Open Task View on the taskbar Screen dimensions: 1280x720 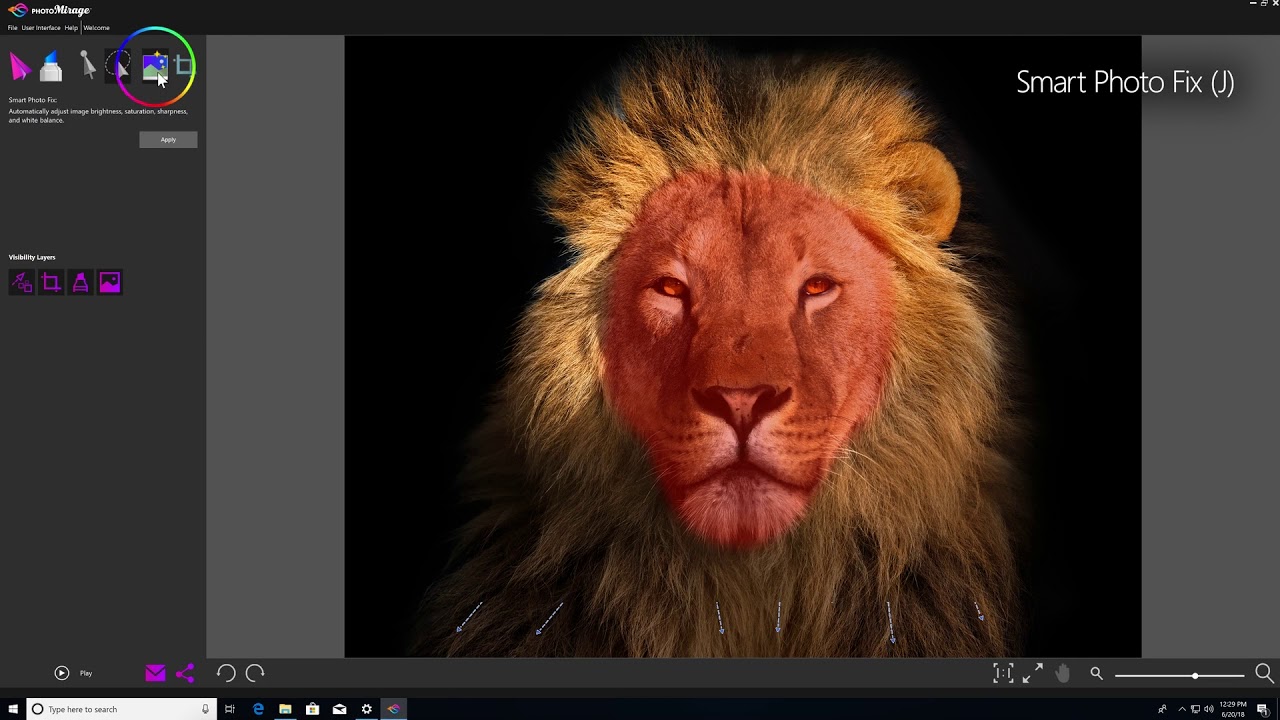(x=230, y=709)
